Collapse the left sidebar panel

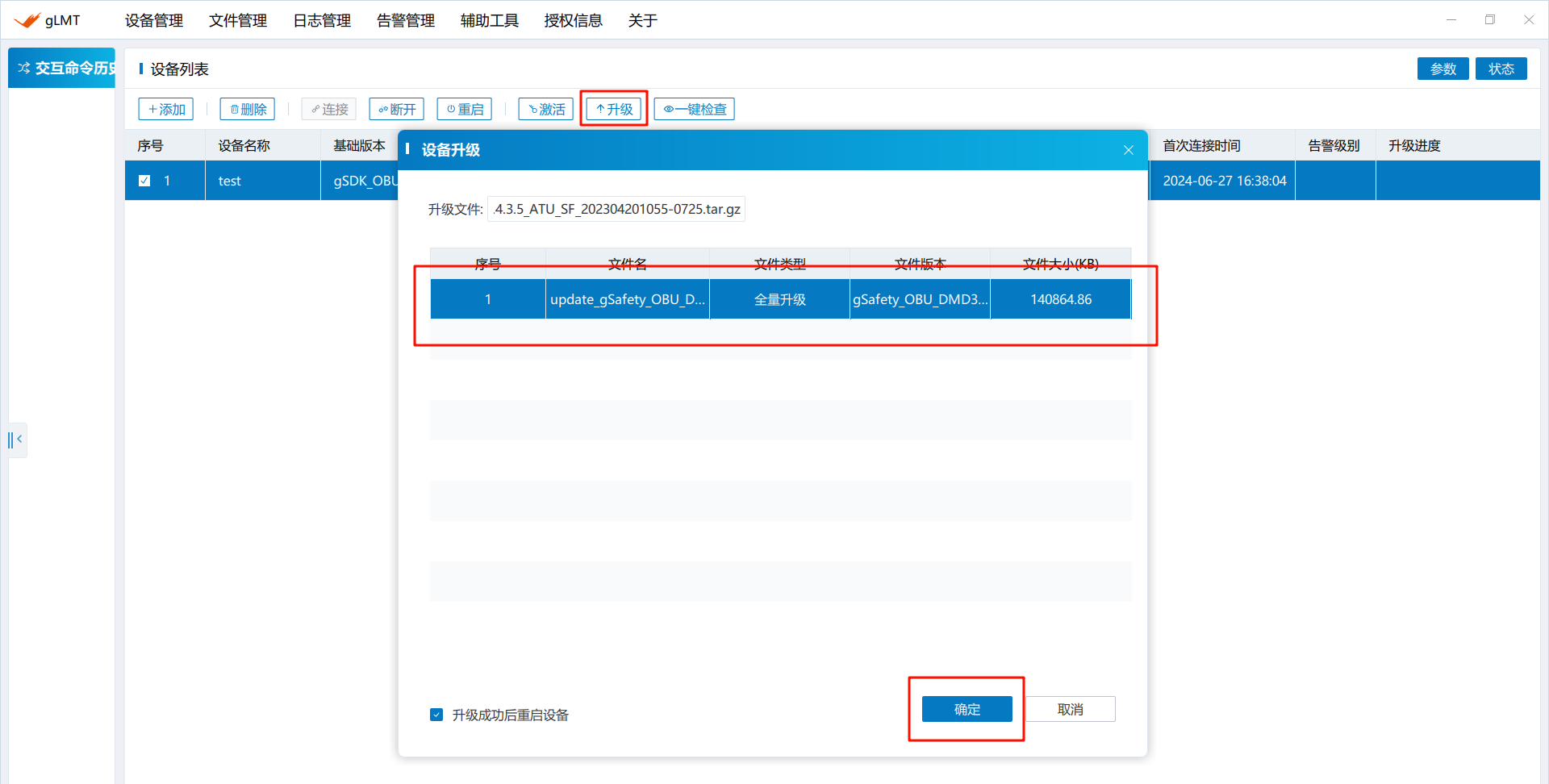tap(16, 440)
